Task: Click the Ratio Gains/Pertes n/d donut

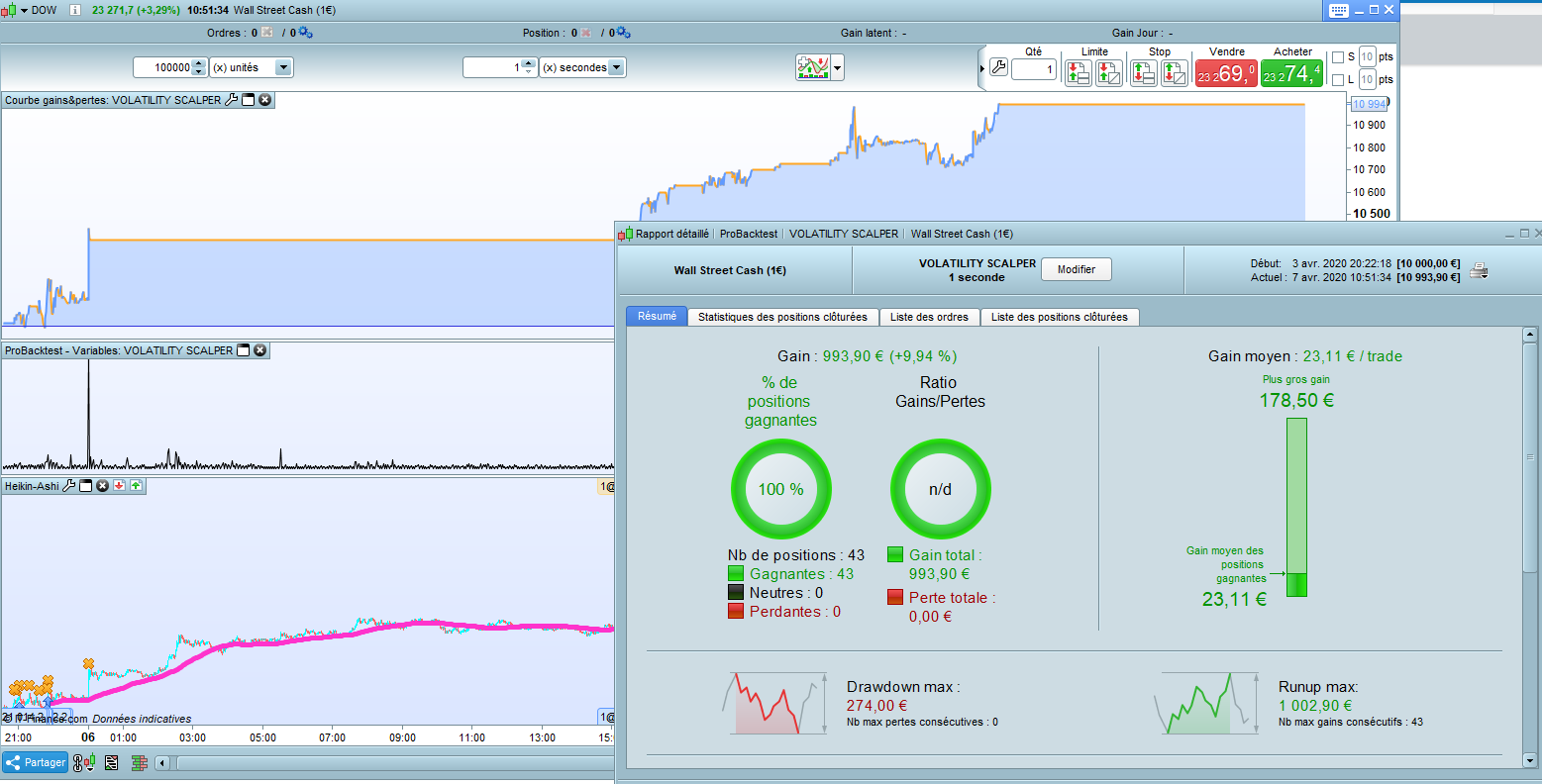Action: [x=940, y=489]
